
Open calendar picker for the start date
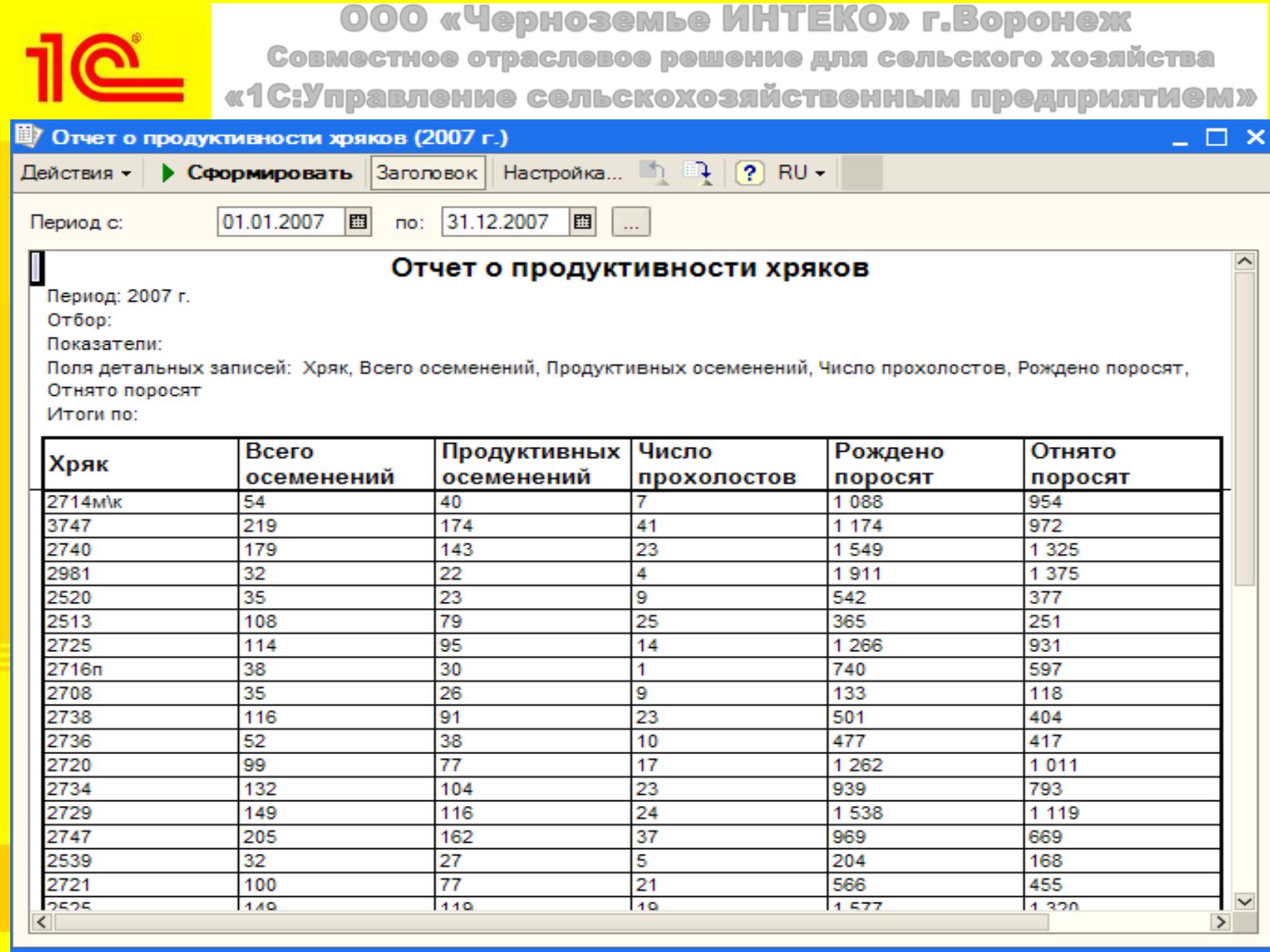(358, 222)
